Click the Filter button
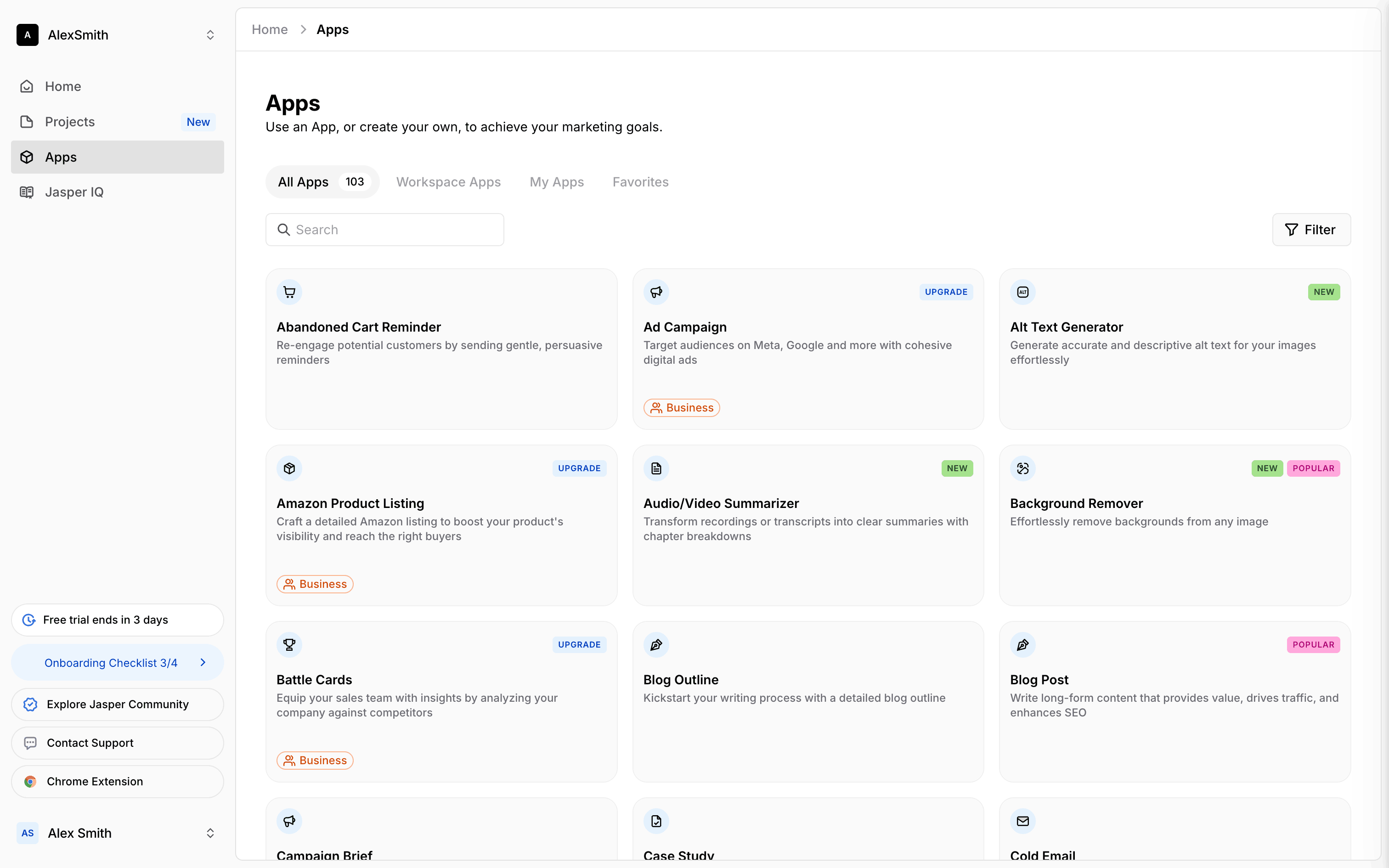This screenshot has height=868, width=1389. 1311,230
